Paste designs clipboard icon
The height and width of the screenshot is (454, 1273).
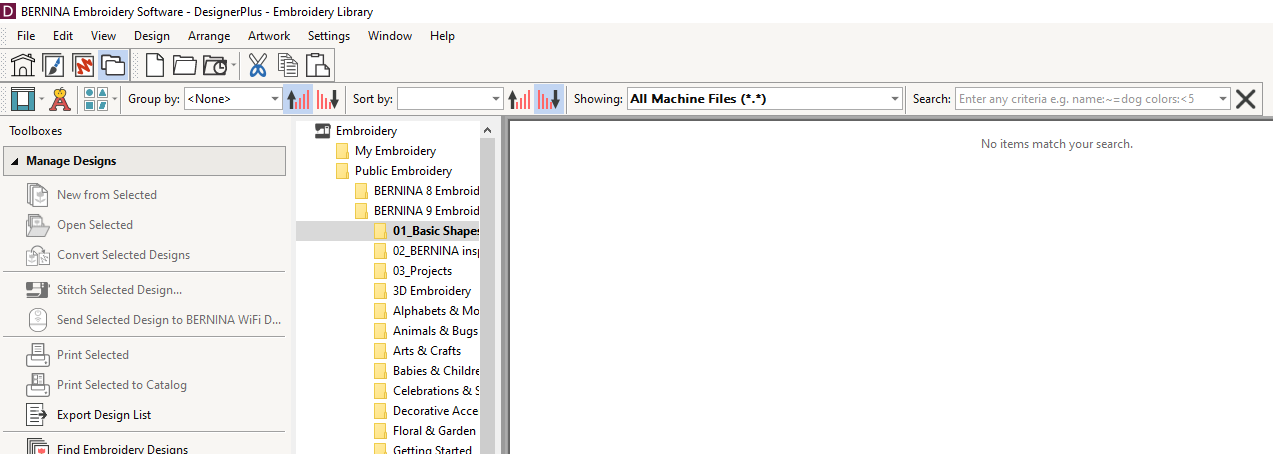pyautogui.click(x=318, y=66)
